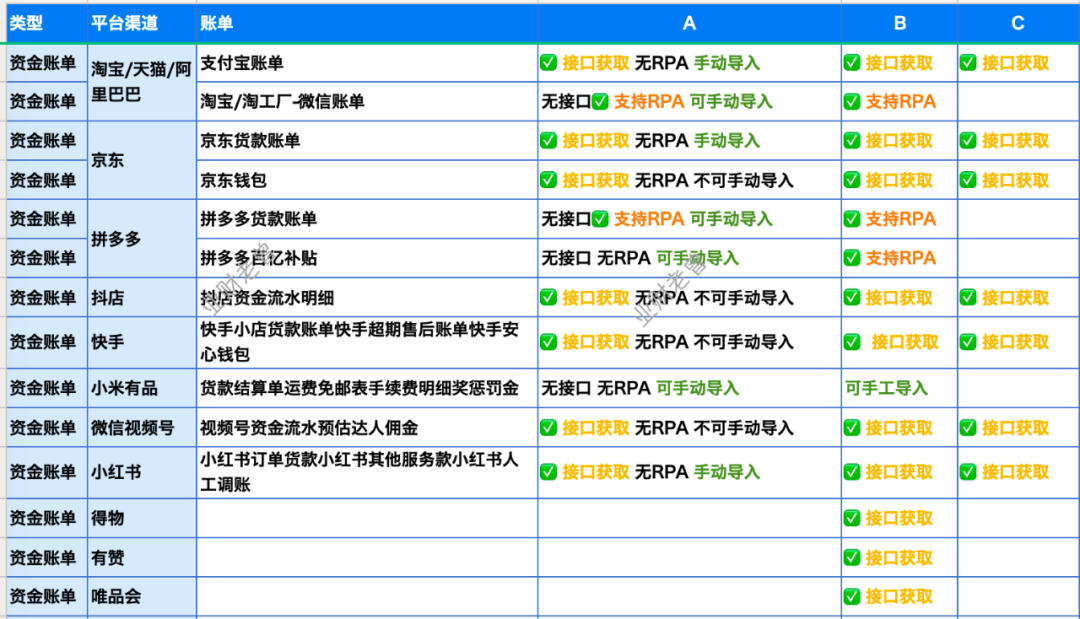This screenshot has height=619, width=1080.
Task: Click the checkmark in 京东货款账单 row column A
Action: coord(549,141)
